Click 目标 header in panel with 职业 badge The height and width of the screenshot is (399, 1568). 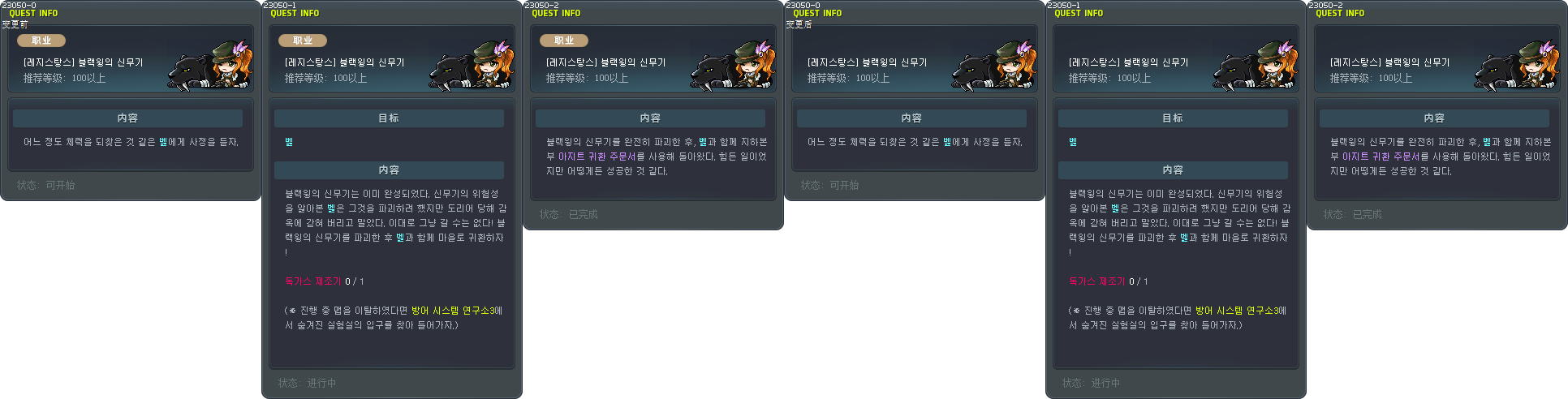pos(389,118)
